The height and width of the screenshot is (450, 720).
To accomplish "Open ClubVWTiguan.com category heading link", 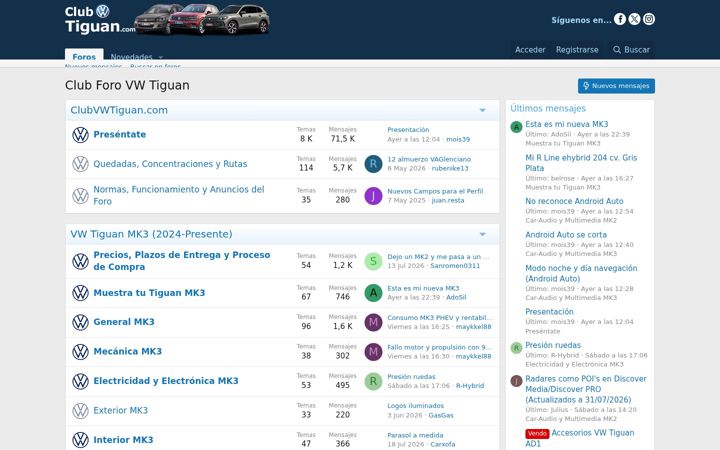I will point(119,110).
